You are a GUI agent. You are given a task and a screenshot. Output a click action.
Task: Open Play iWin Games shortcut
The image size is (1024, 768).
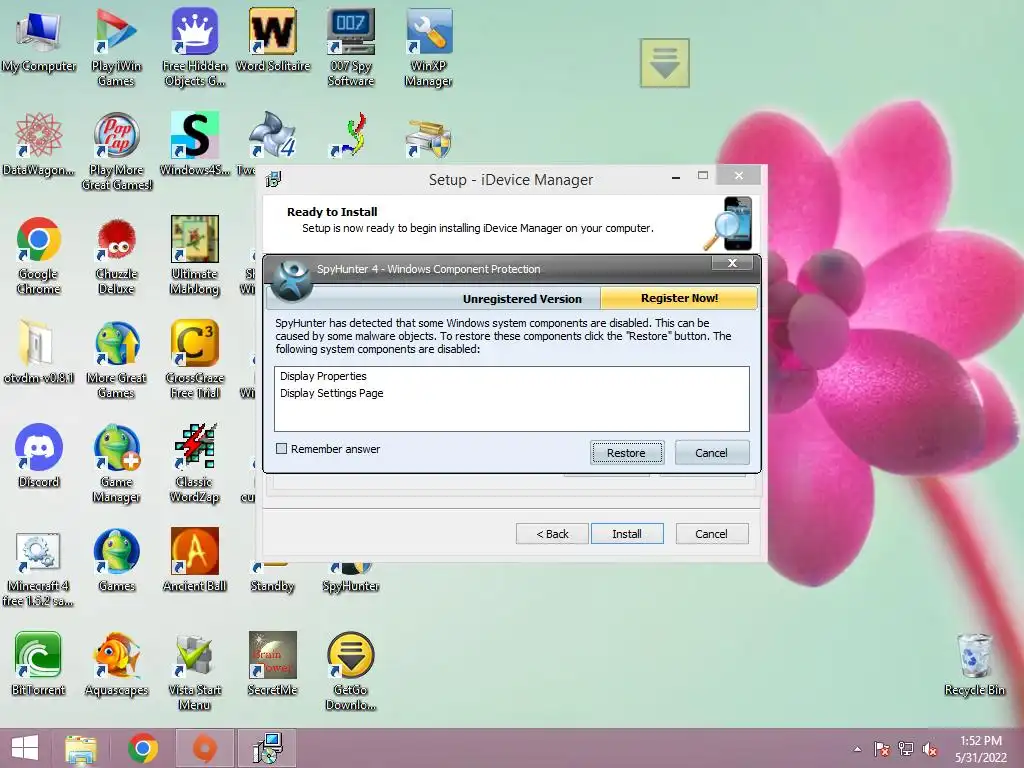[x=116, y=49]
